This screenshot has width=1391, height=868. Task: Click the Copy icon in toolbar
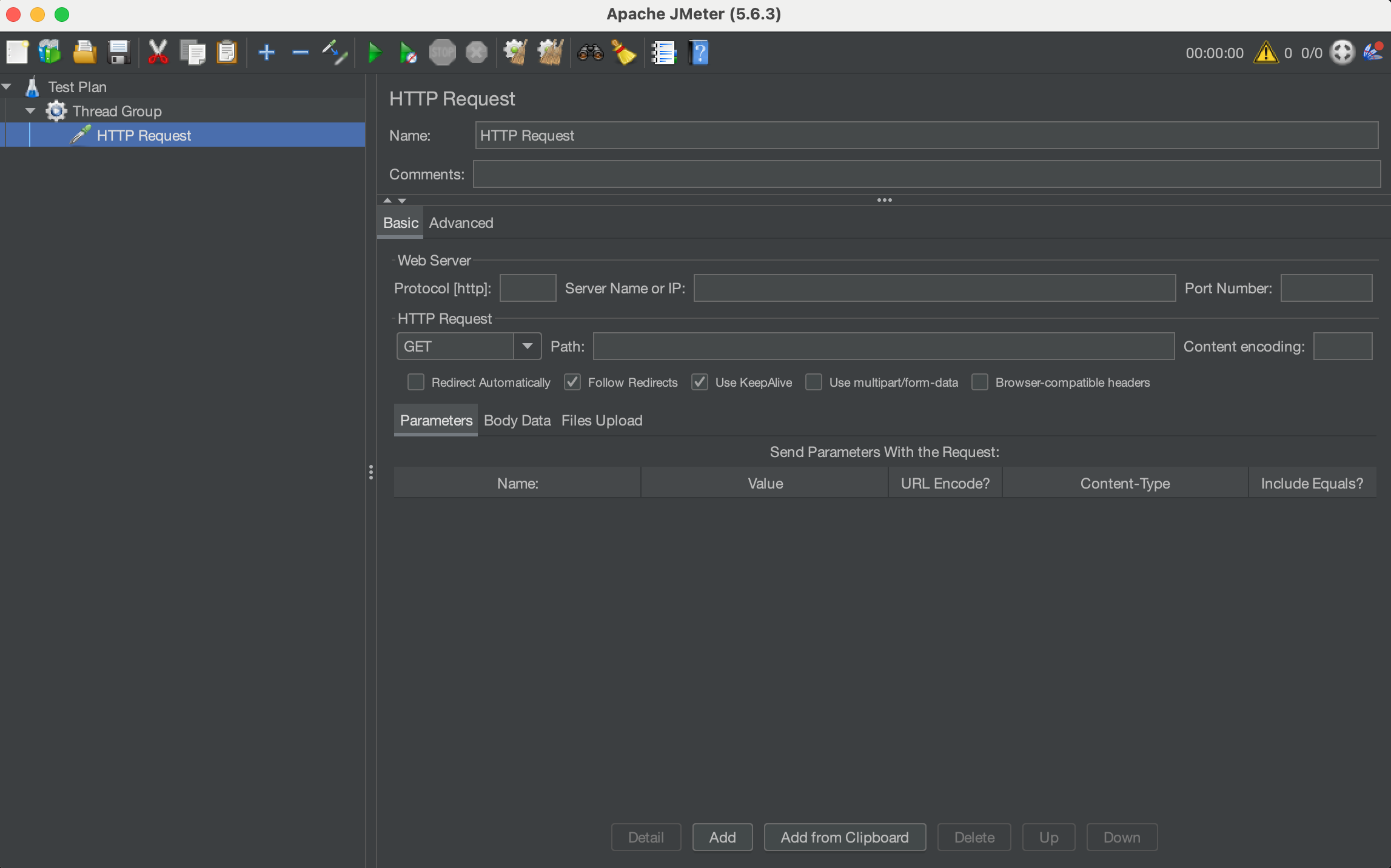click(x=193, y=53)
